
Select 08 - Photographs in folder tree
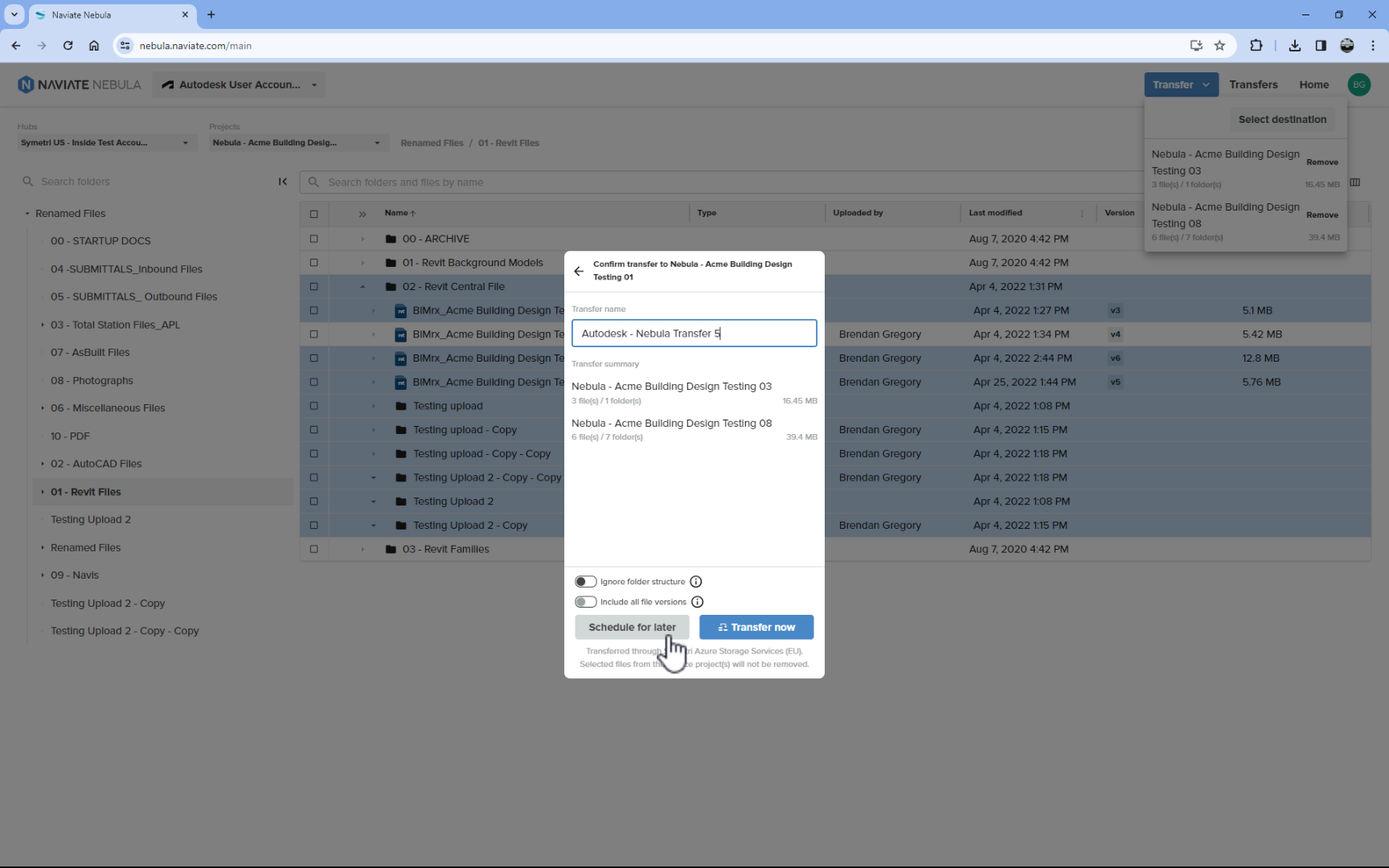(92, 381)
